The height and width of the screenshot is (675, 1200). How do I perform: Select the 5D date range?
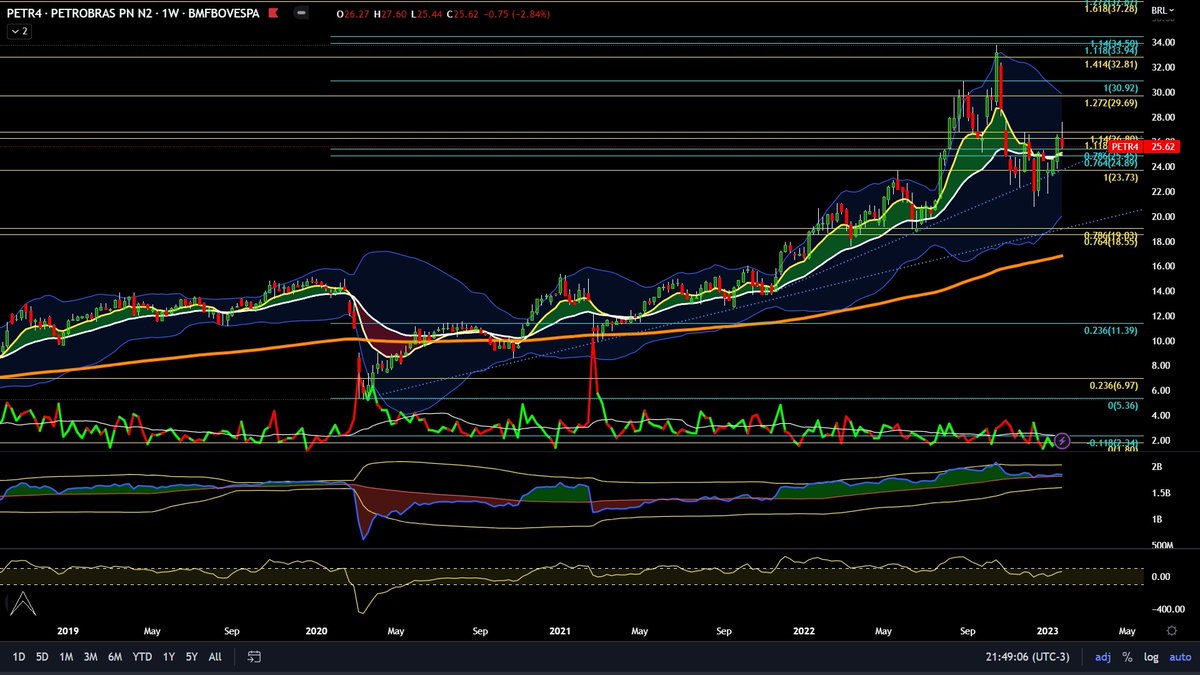(42, 657)
